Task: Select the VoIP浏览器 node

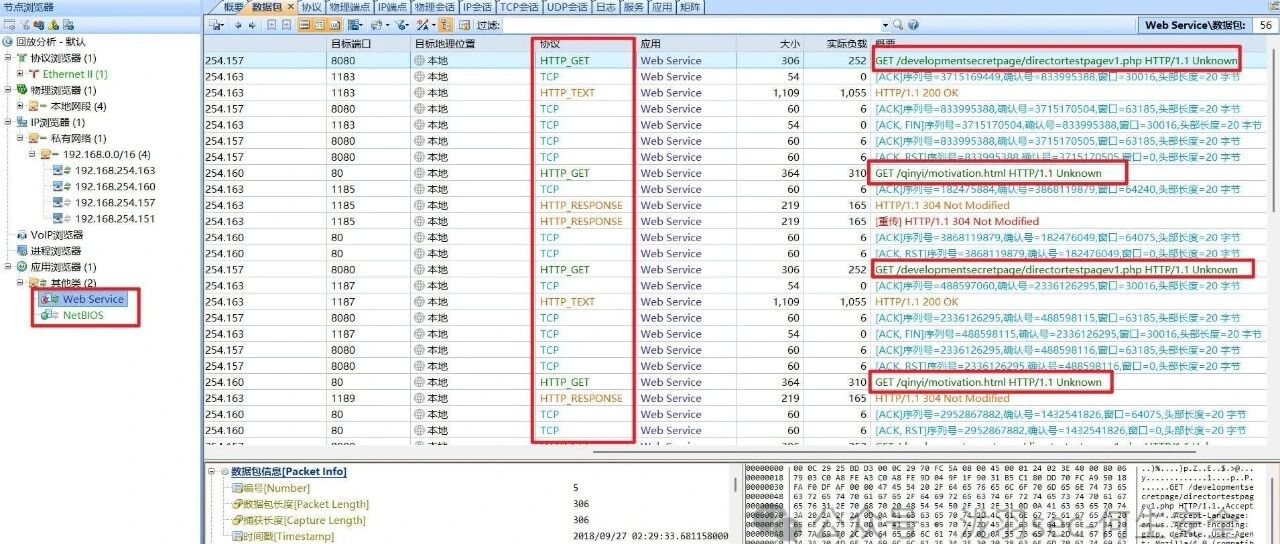Action: click(57, 235)
